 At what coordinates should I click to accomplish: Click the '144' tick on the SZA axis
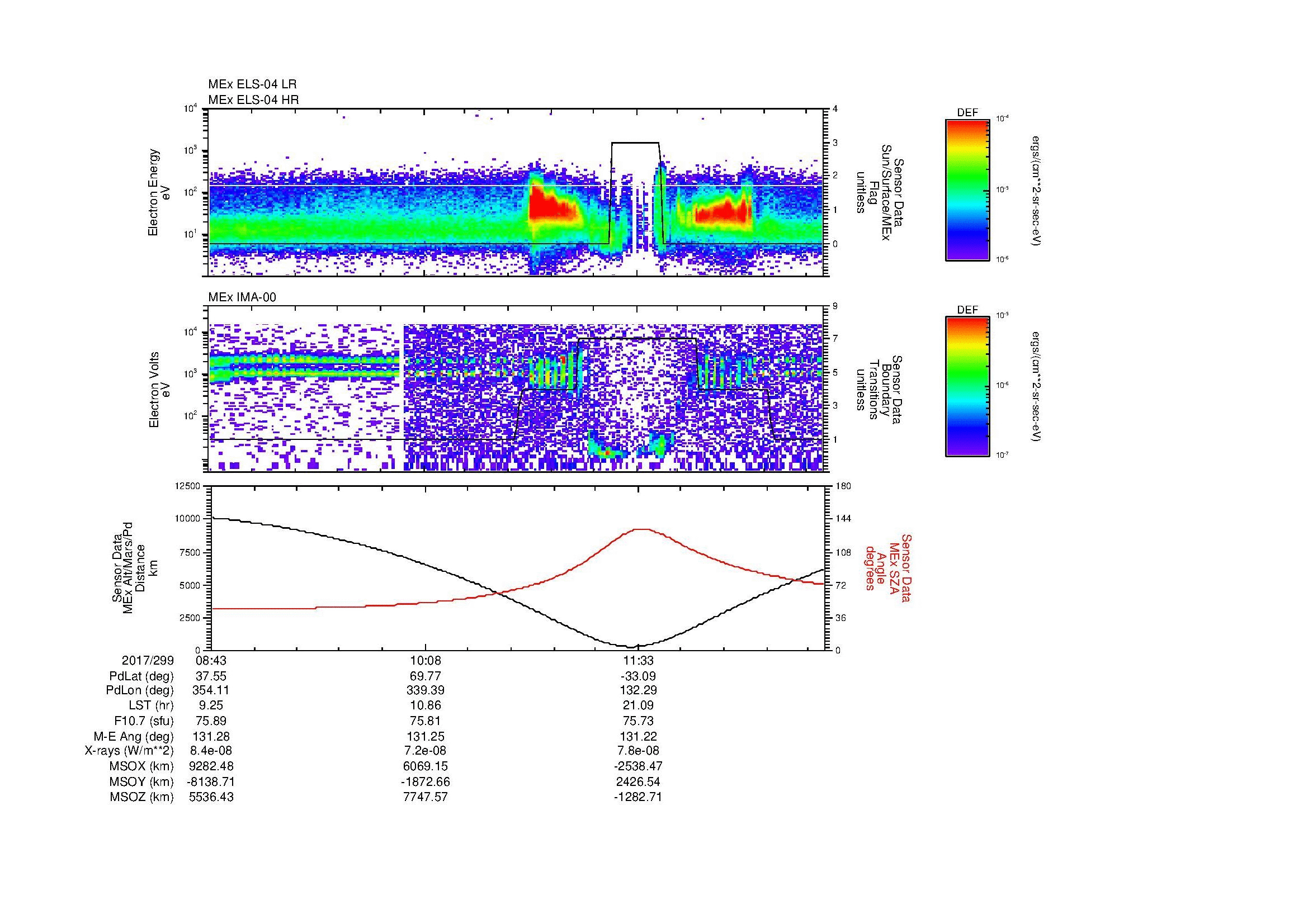click(844, 519)
